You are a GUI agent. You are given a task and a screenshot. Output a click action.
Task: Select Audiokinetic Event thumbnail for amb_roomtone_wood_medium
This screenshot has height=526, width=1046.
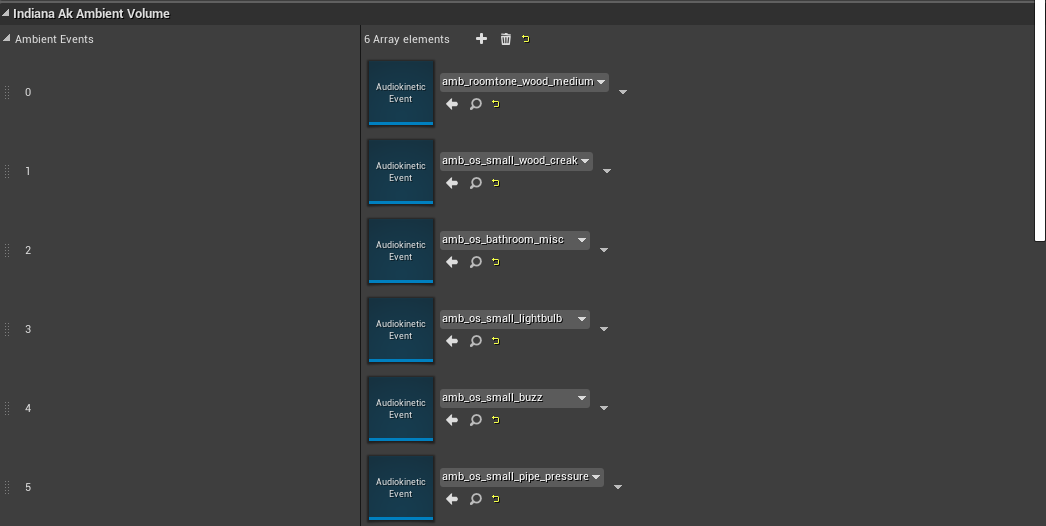(400, 93)
